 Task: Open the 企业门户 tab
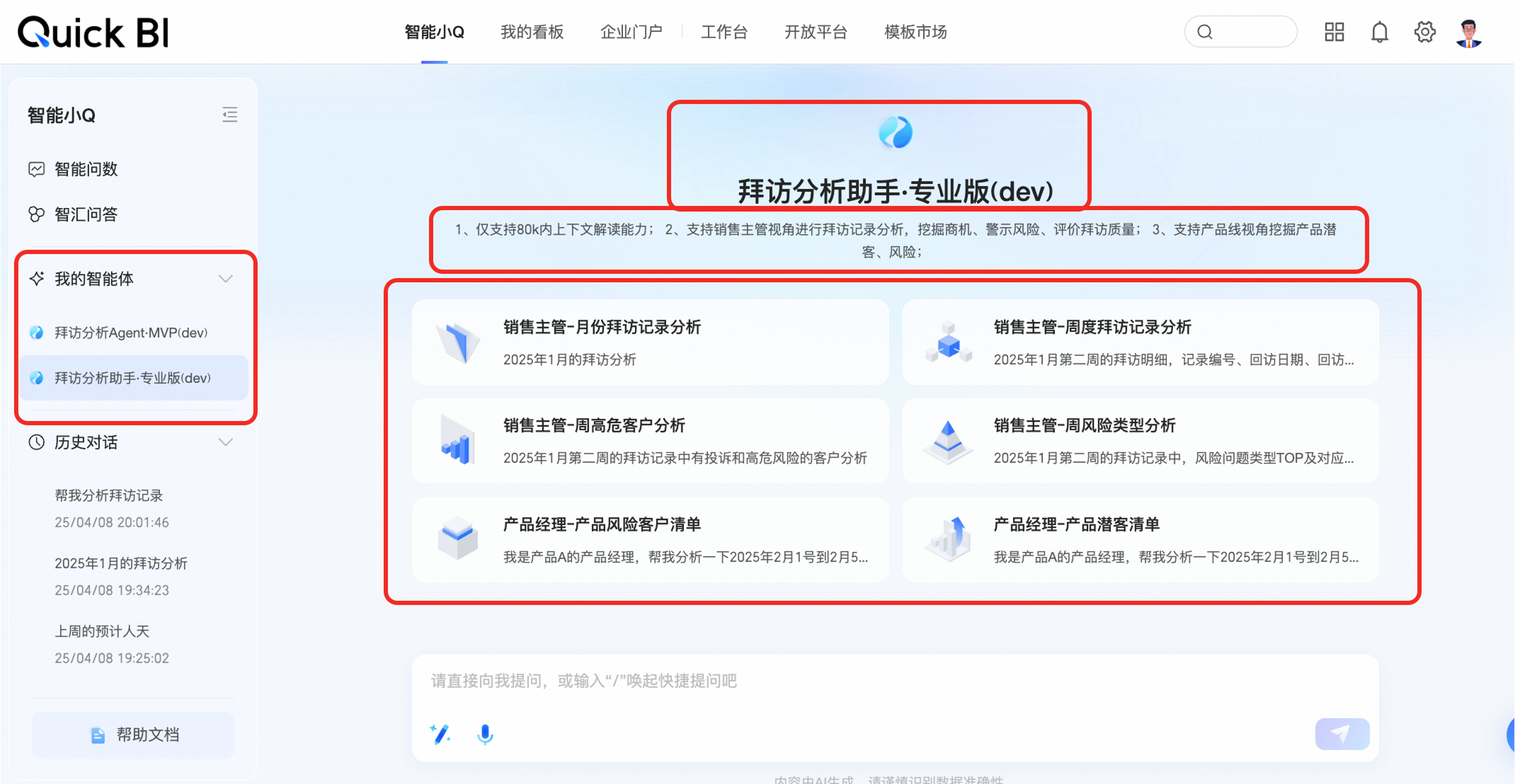coord(631,32)
